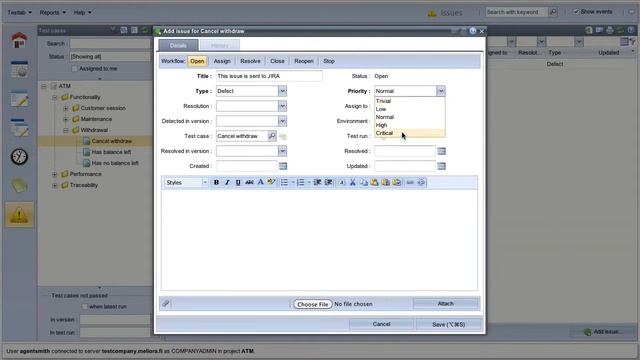Click the Attach button
This screenshot has width=640, height=360.
[x=445, y=303]
